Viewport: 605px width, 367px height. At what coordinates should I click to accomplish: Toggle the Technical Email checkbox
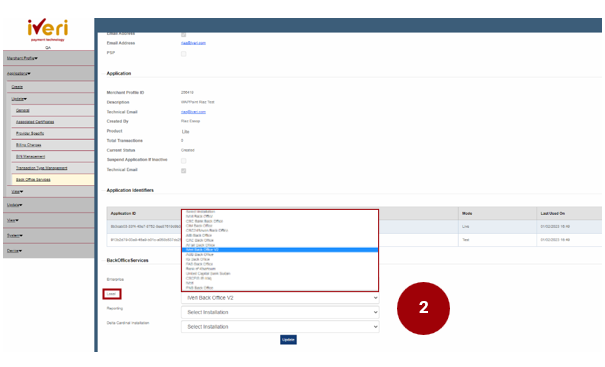pos(184,171)
